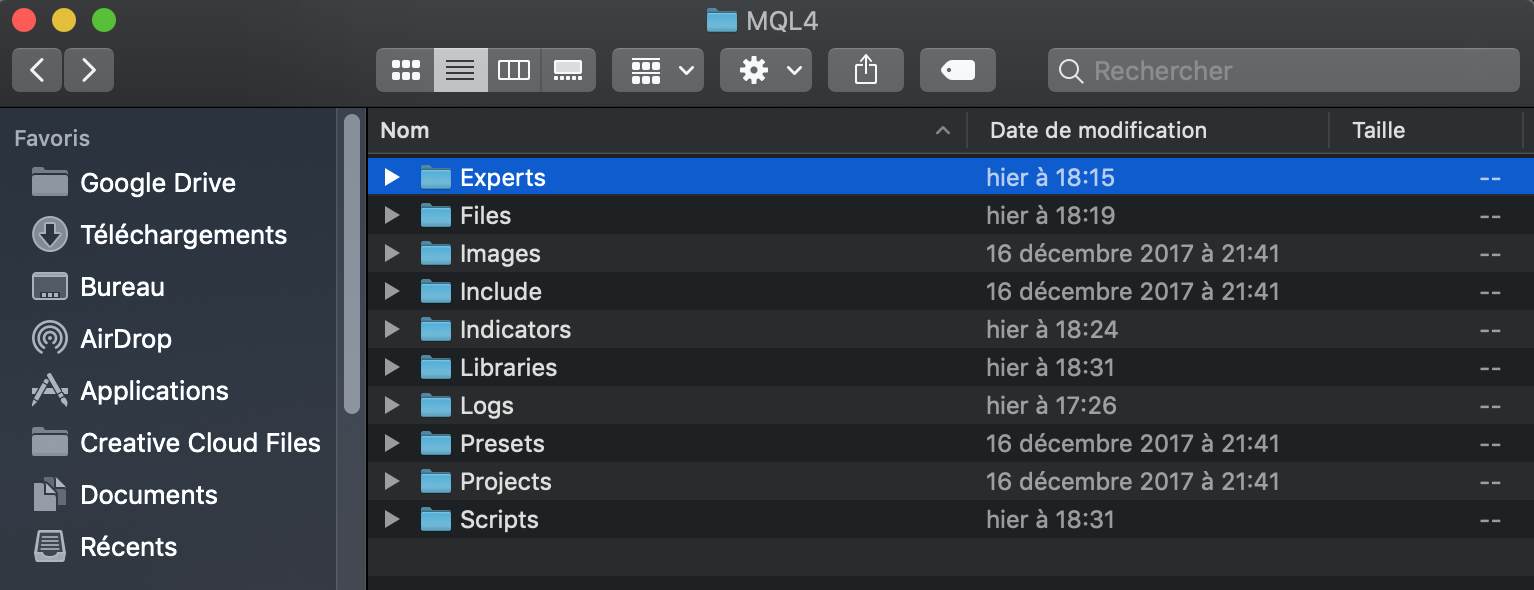
Task: Click the Tags icon in toolbar
Action: (956, 70)
